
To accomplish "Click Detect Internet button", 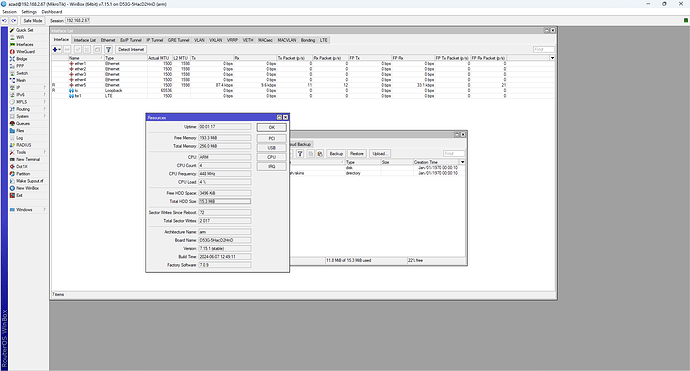I will pyautogui.click(x=131, y=49).
